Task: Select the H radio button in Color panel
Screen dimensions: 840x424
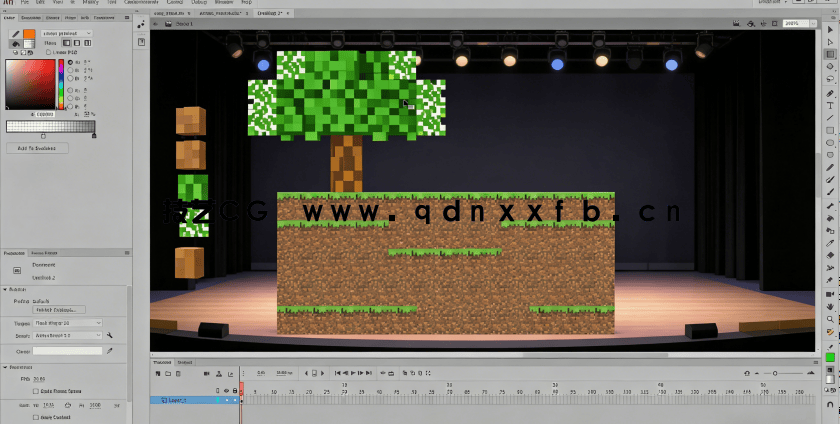Action: pyautogui.click(x=70, y=63)
